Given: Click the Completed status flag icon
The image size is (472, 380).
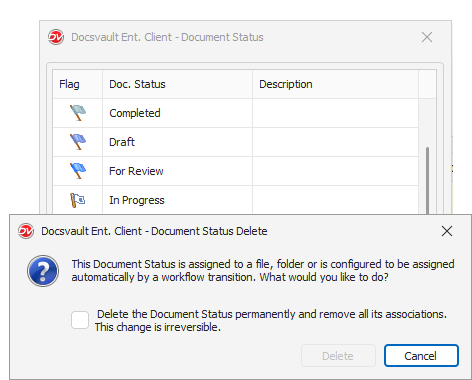Looking at the screenshot, I should pos(78,113).
